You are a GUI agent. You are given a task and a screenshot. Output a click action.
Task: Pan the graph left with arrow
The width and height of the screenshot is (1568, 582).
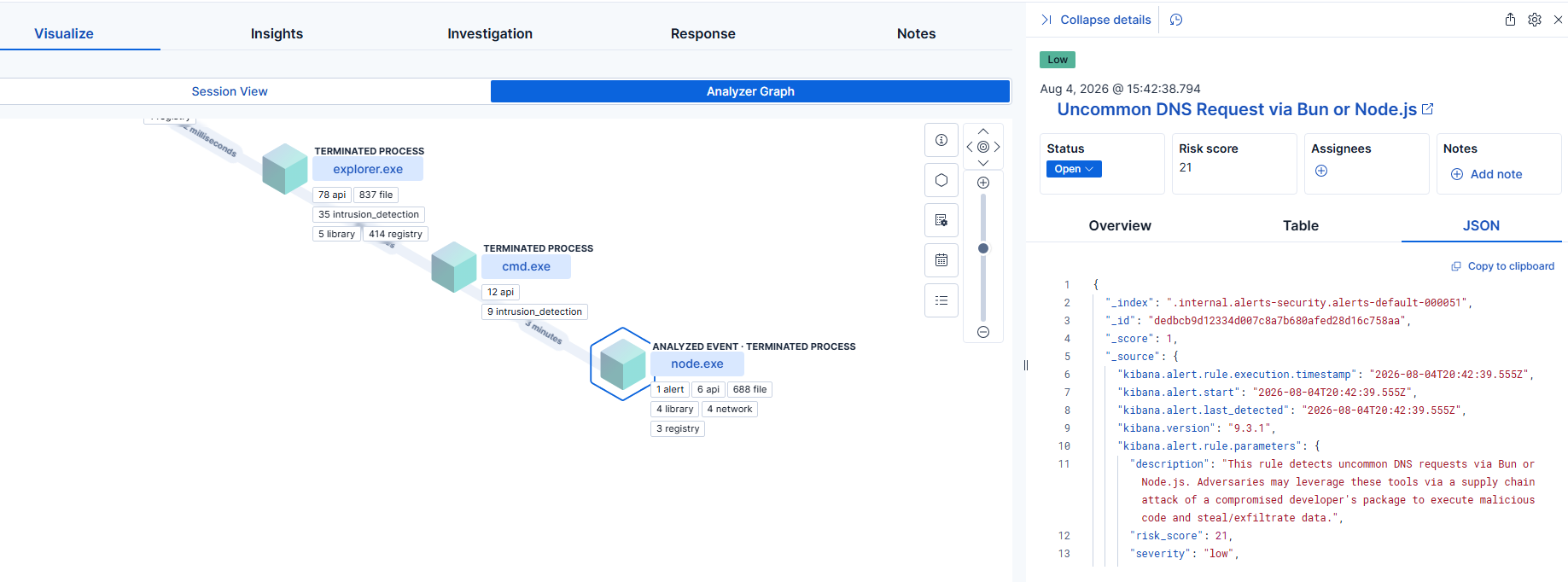(x=970, y=147)
